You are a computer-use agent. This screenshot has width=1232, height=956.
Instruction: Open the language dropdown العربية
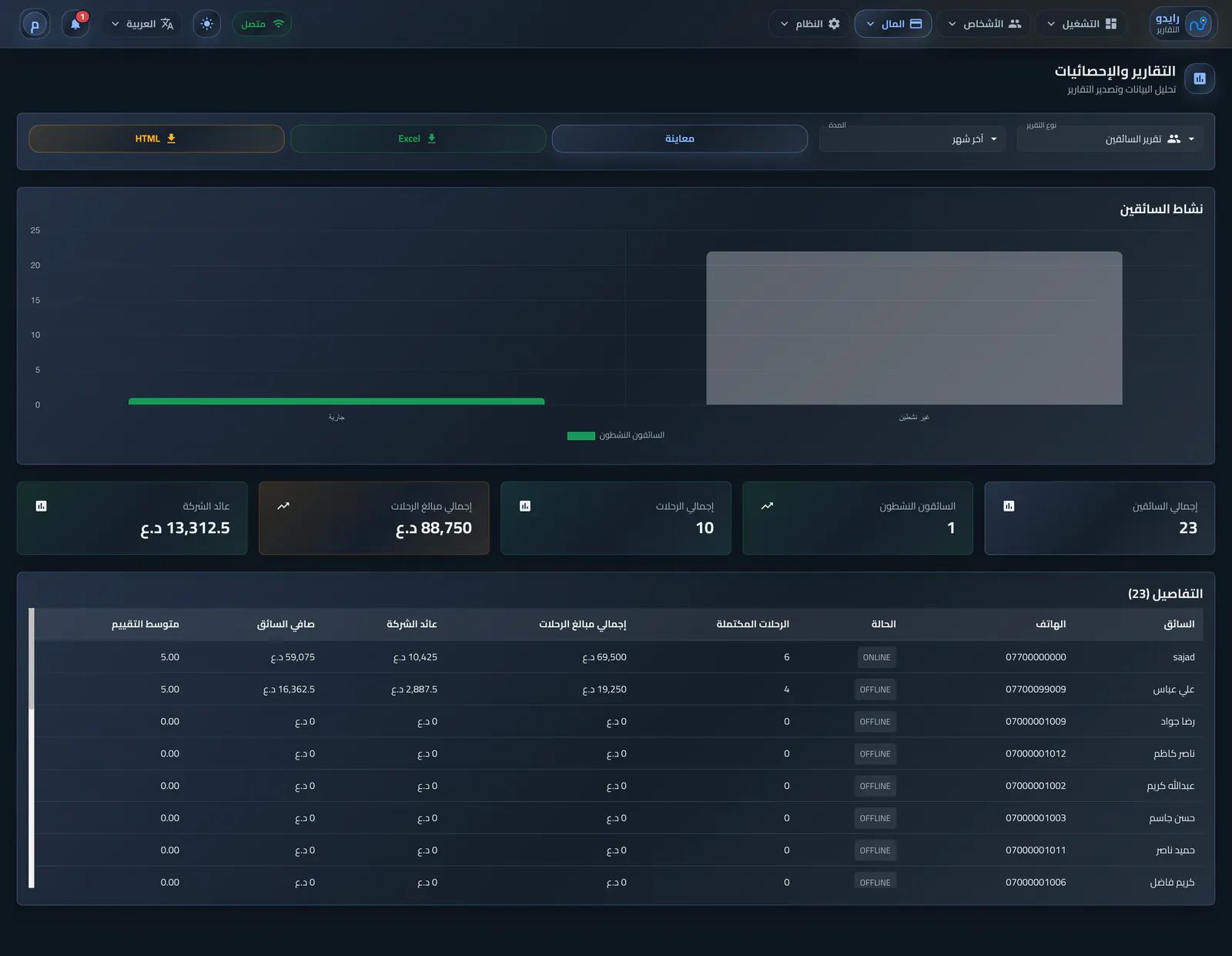click(x=142, y=24)
